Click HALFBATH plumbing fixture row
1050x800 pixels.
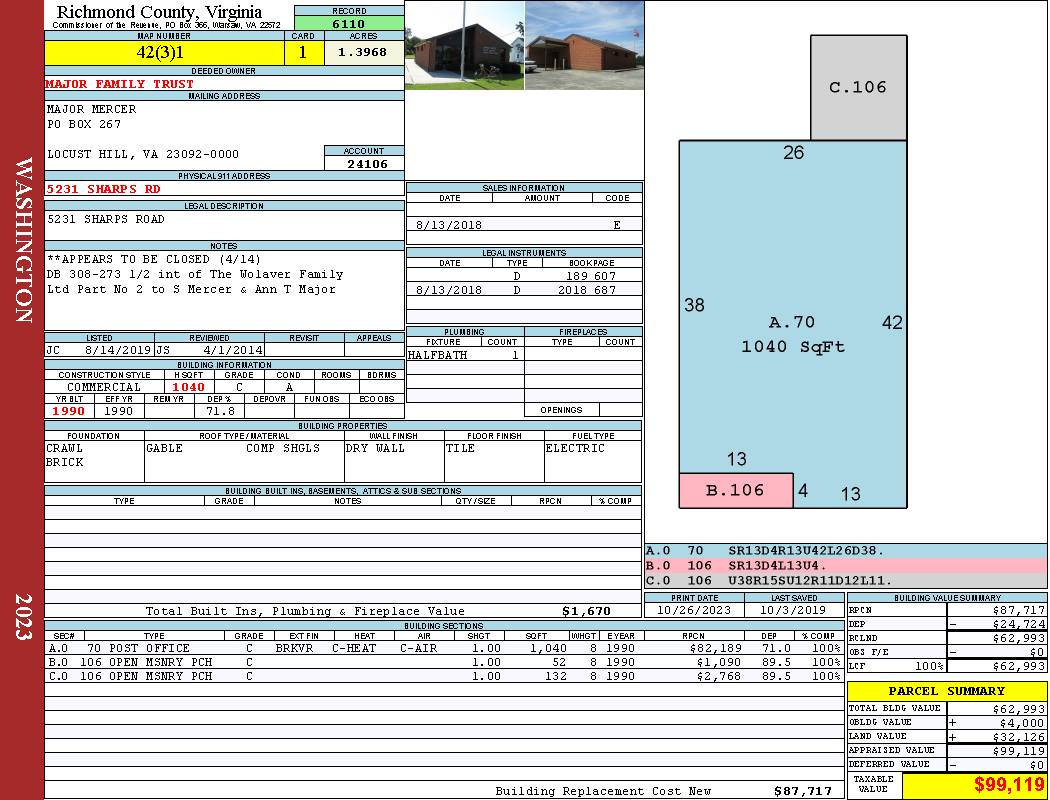click(x=465, y=355)
